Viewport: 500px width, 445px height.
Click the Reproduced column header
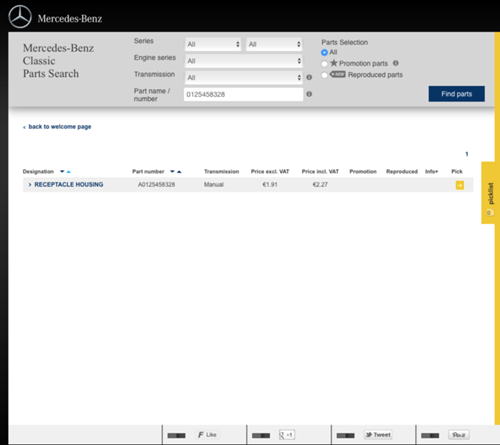click(x=402, y=172)
